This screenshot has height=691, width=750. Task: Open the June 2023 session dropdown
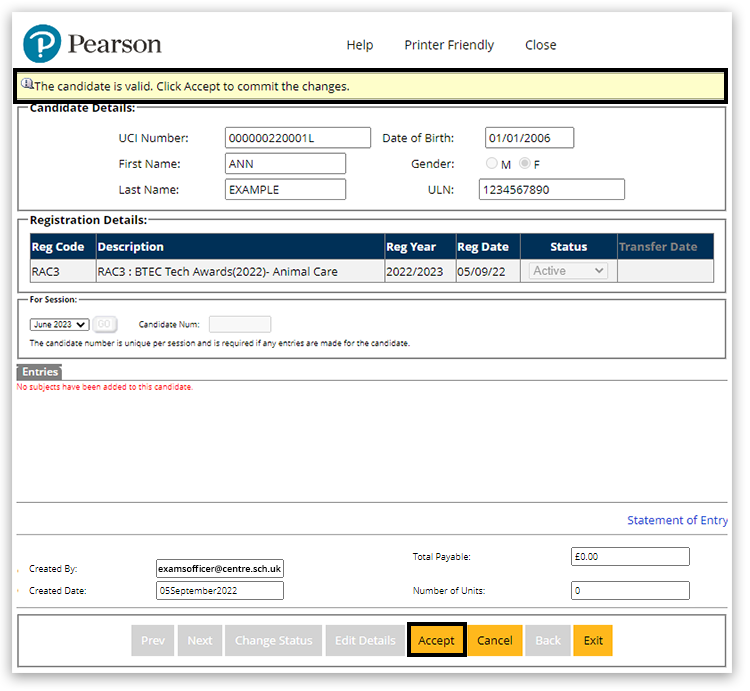60,325
